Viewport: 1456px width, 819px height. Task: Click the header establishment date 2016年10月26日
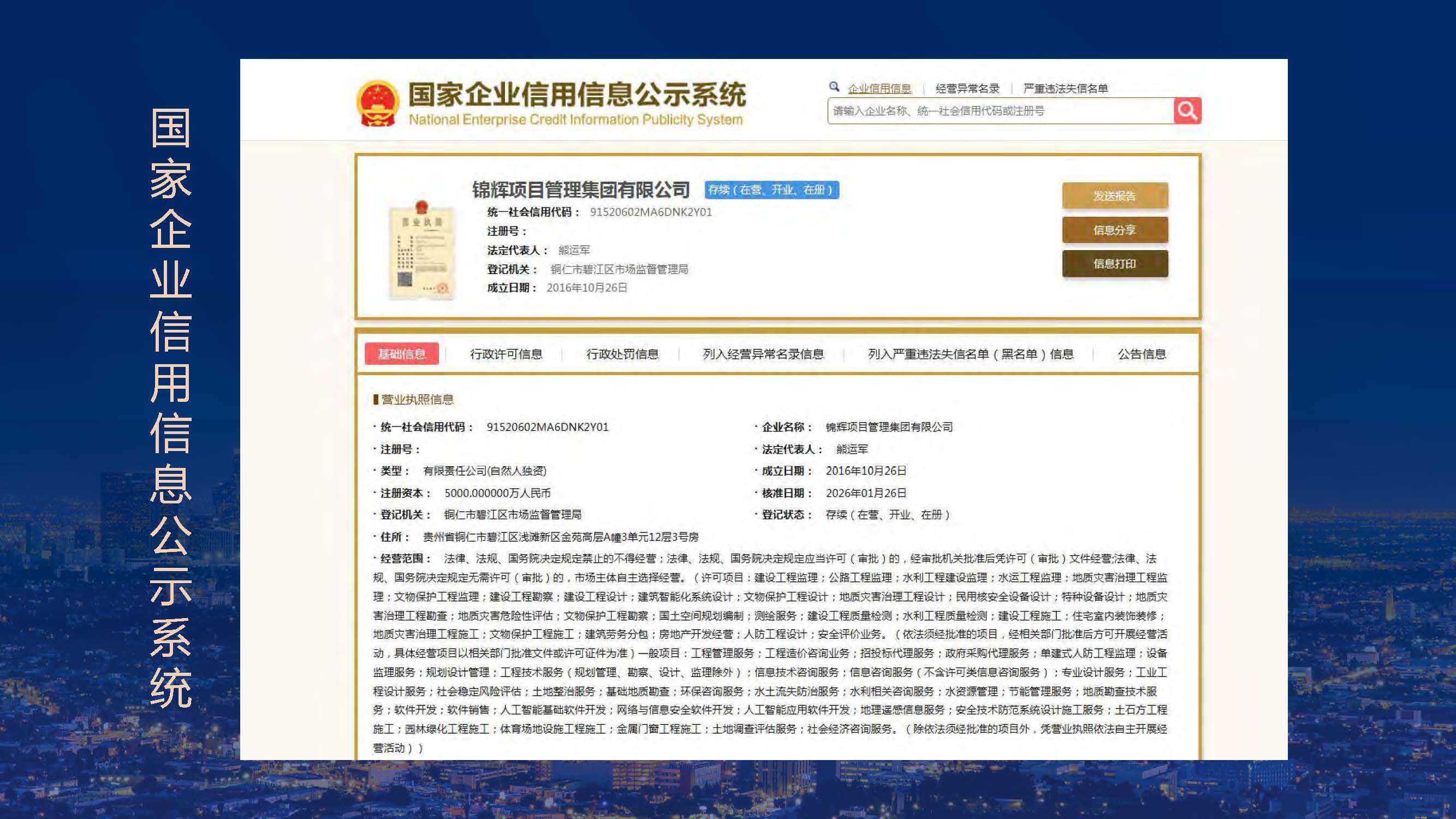point(587,288)
